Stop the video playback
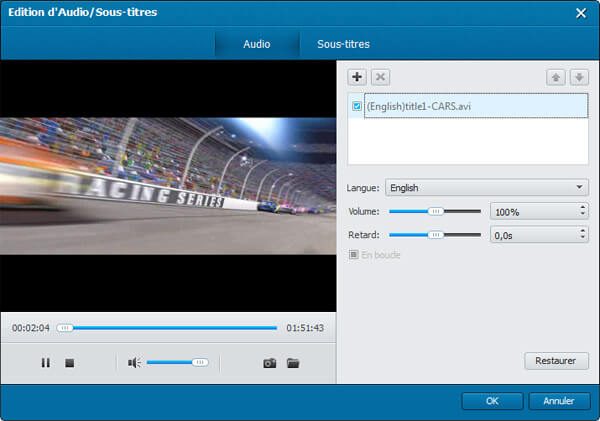600x421 pixels. click(x=69, y=362)
